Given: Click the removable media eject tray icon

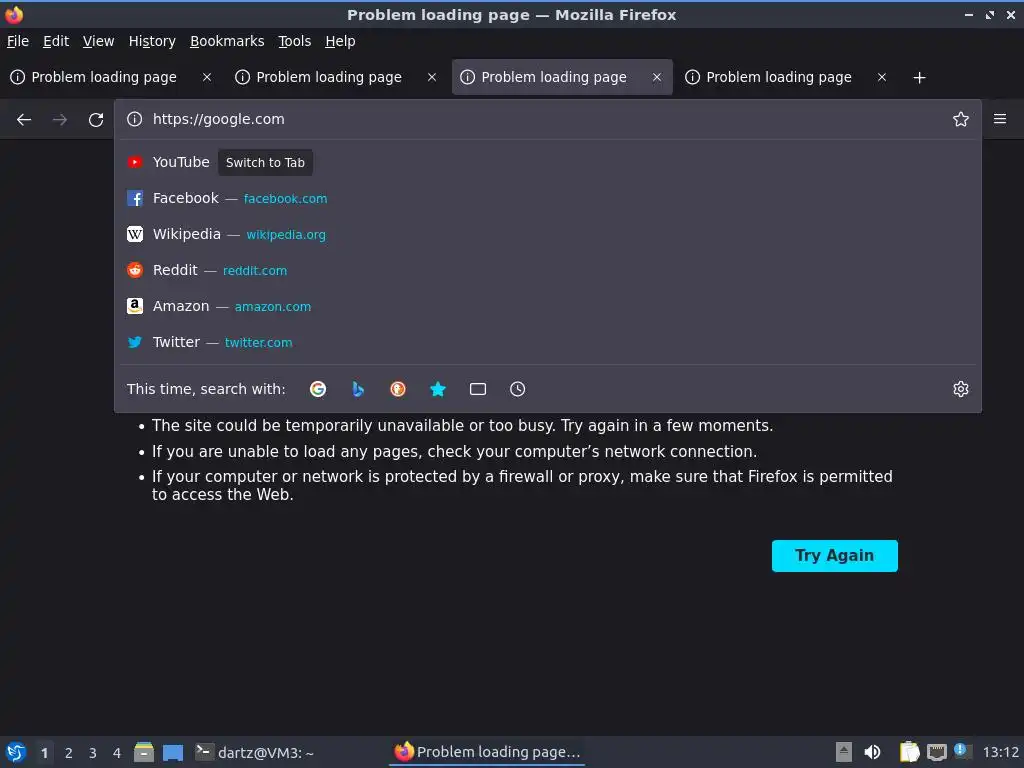Looking at the screenshot, I should (x=844, y=752).
